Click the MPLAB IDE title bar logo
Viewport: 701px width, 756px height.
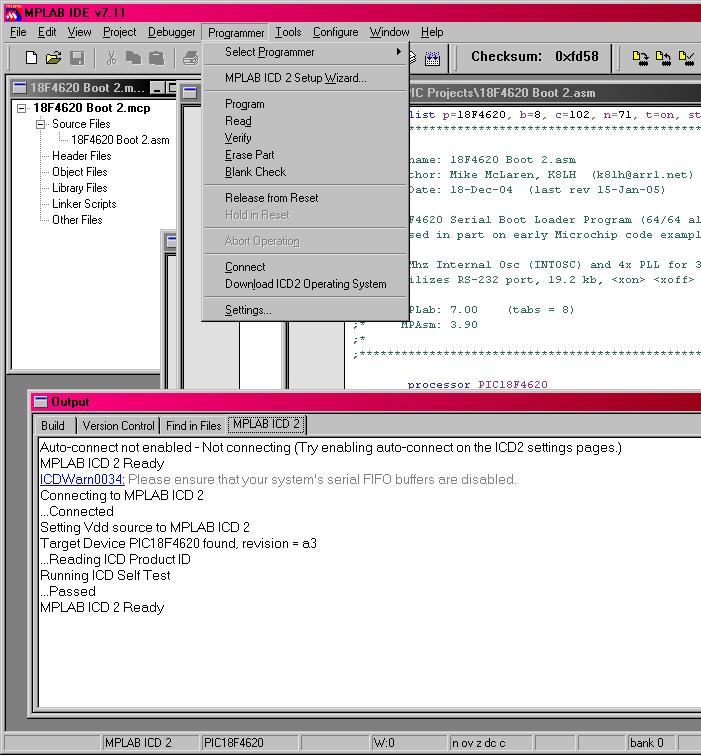13,13
